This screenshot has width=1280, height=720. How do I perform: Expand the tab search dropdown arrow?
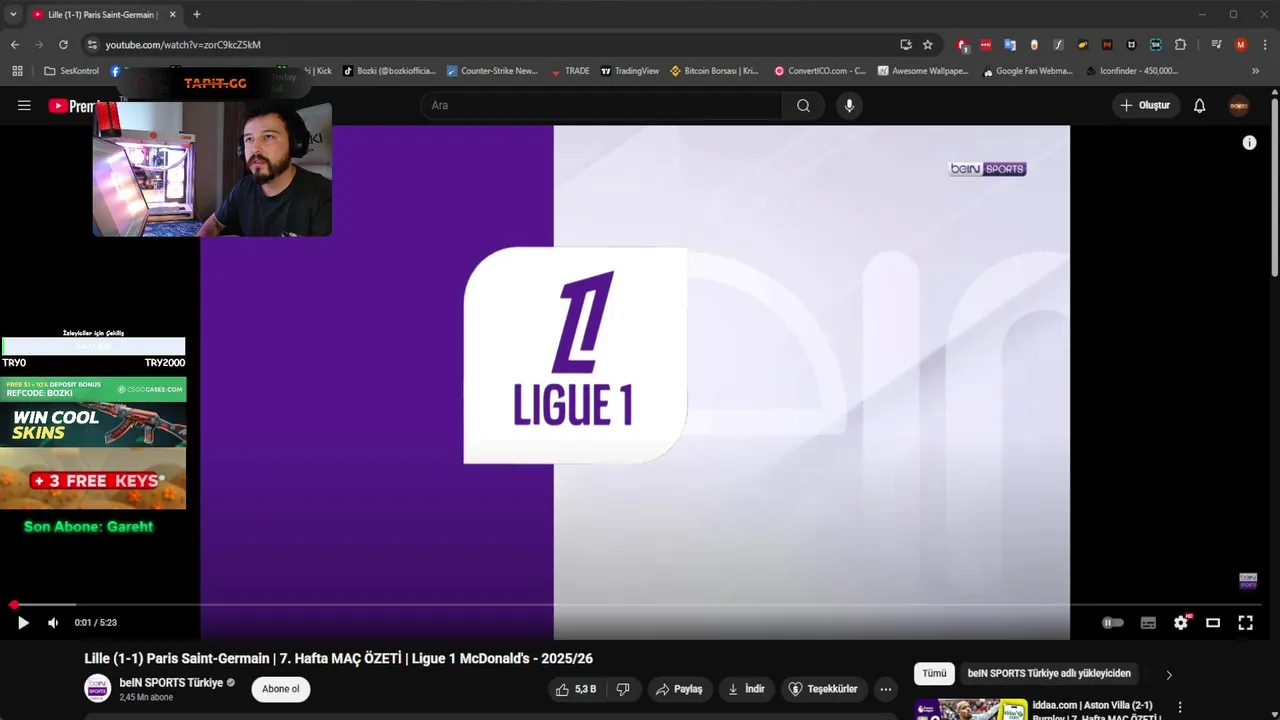[13, 15]
